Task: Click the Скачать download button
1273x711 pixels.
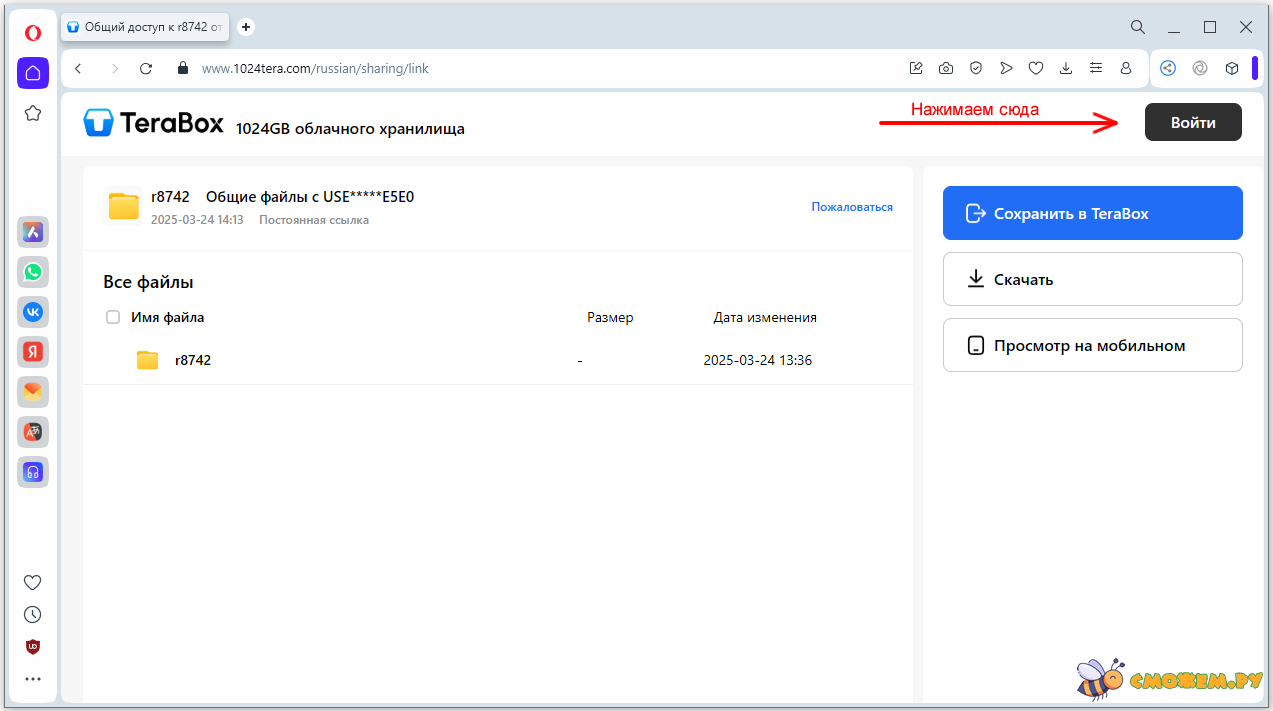Action: [x=1093, y=279]
